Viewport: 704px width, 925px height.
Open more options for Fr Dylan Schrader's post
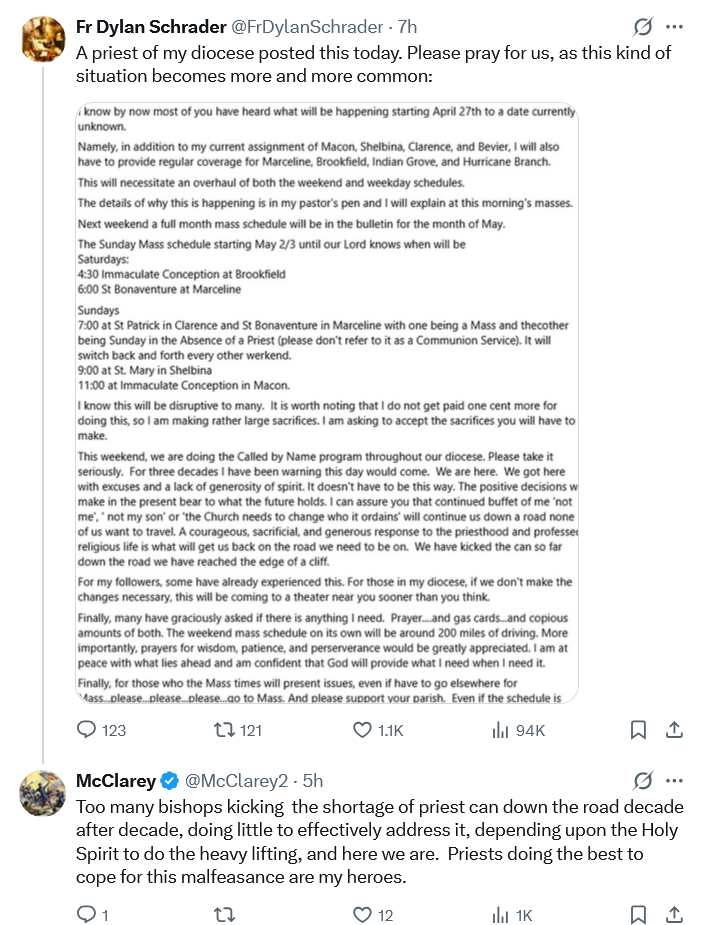tap(675, 27)
